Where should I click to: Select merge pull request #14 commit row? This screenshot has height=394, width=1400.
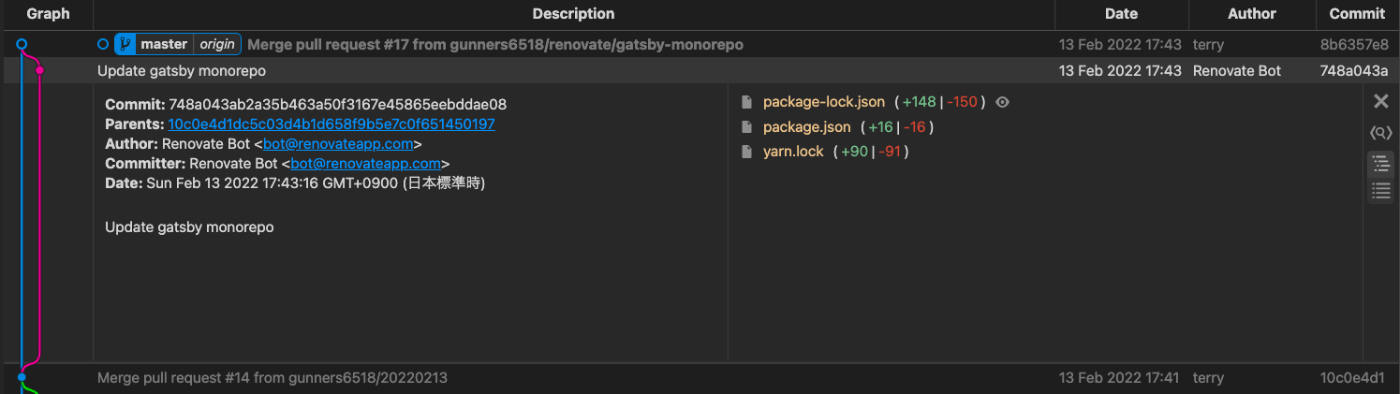point(700,378)
